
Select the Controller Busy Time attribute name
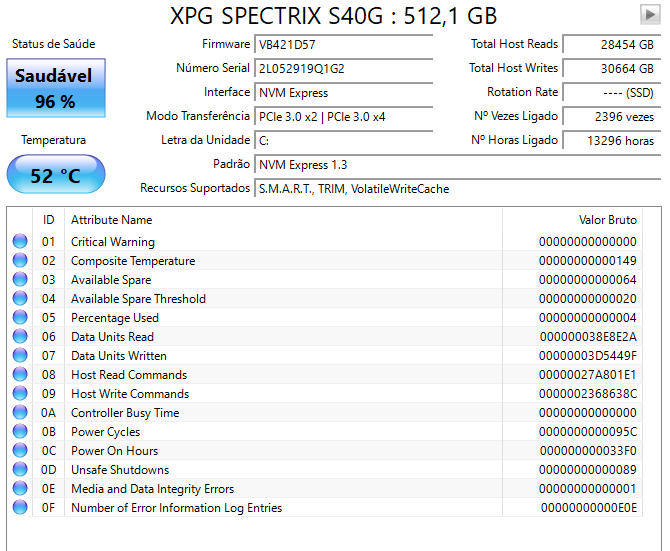click(125, 413)
